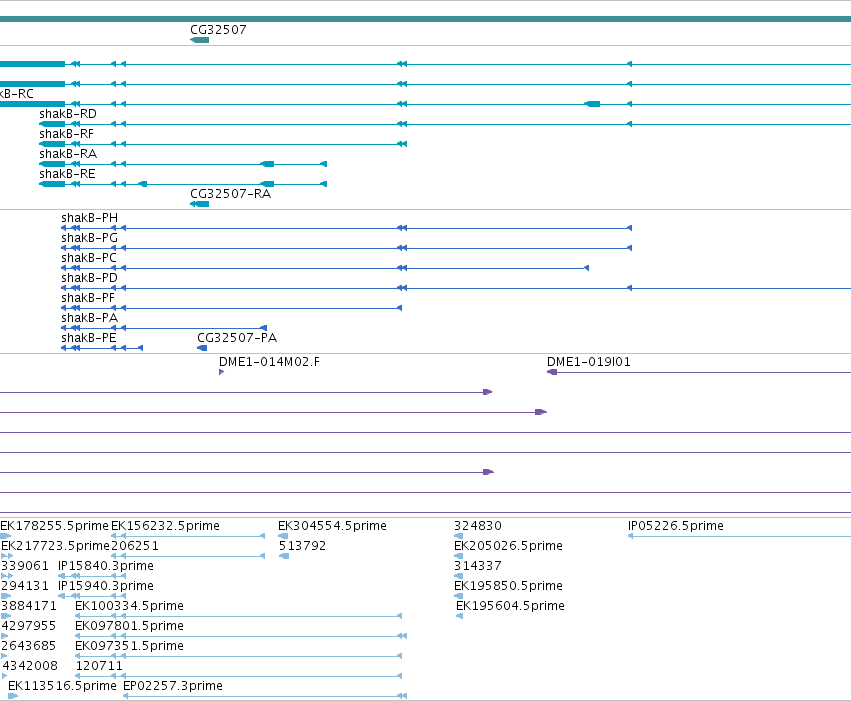This screenshot has height=701, width=851.
Task: Select the DME1-019I01 label
Action: (588, 362)
